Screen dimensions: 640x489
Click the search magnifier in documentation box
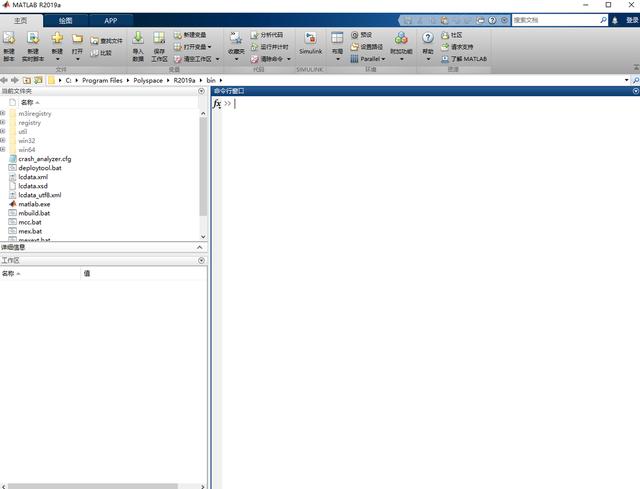(603, 20)
